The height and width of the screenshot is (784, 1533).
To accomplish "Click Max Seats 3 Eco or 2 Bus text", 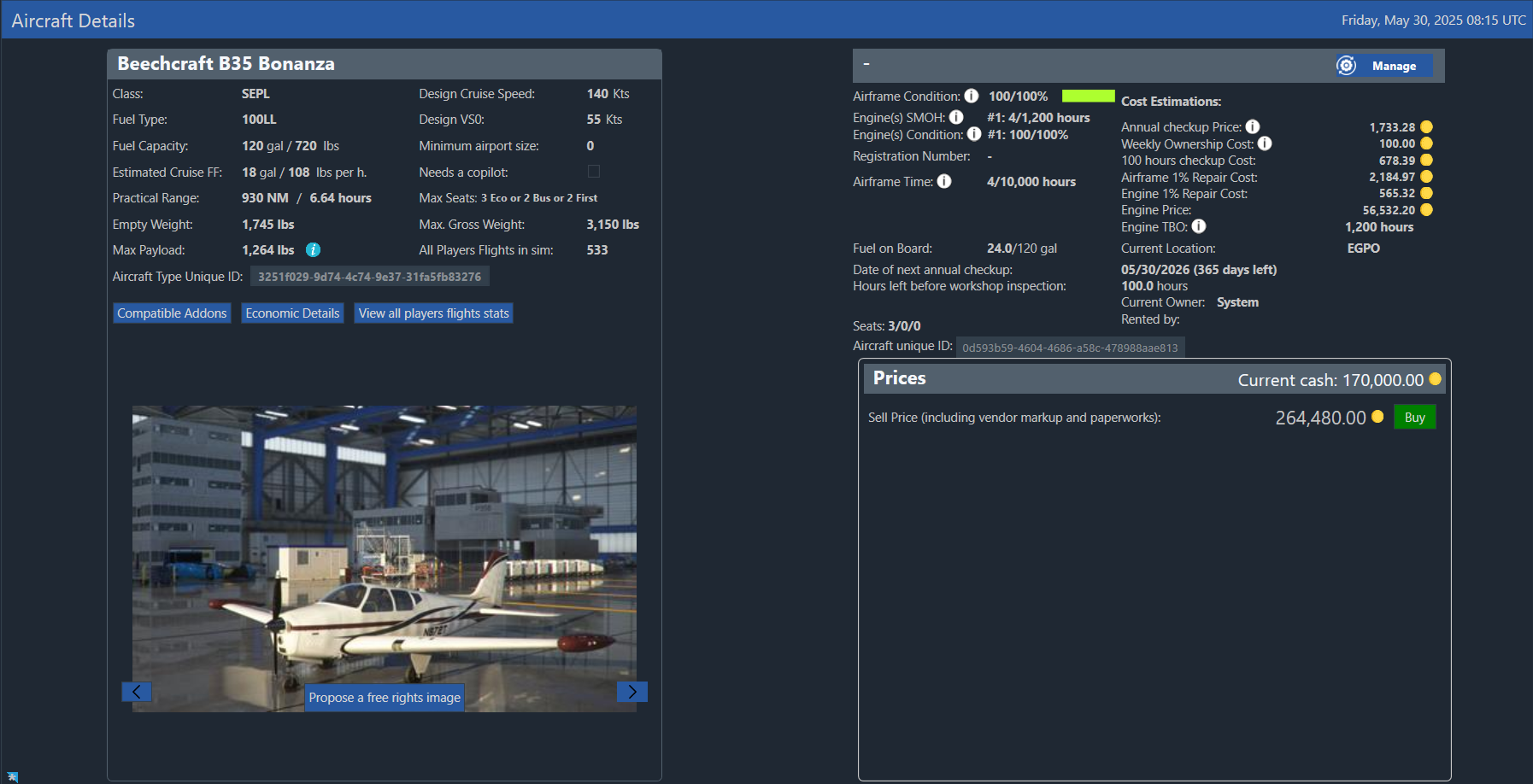I will pos(539,198).
